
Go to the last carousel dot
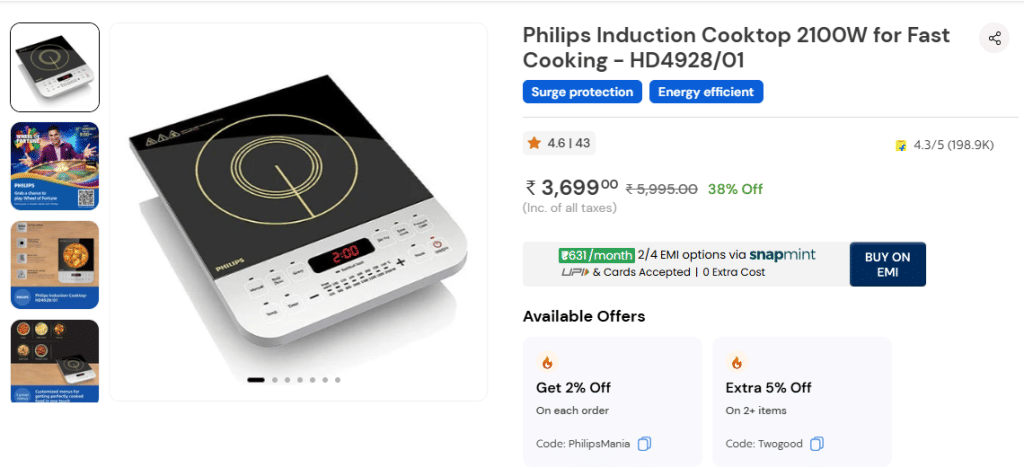click(338, 380)
